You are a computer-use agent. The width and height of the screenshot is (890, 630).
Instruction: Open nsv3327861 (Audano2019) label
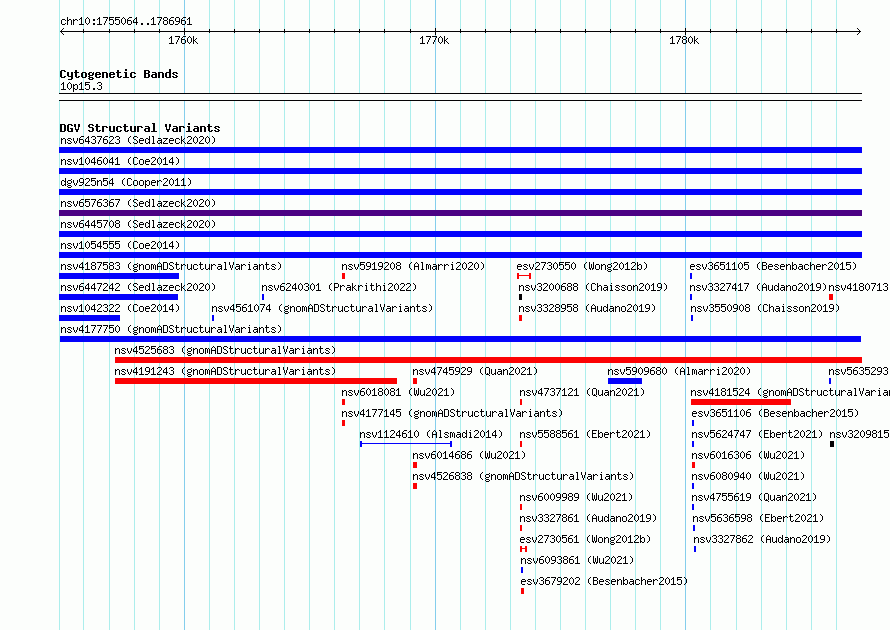click(588, 518)
